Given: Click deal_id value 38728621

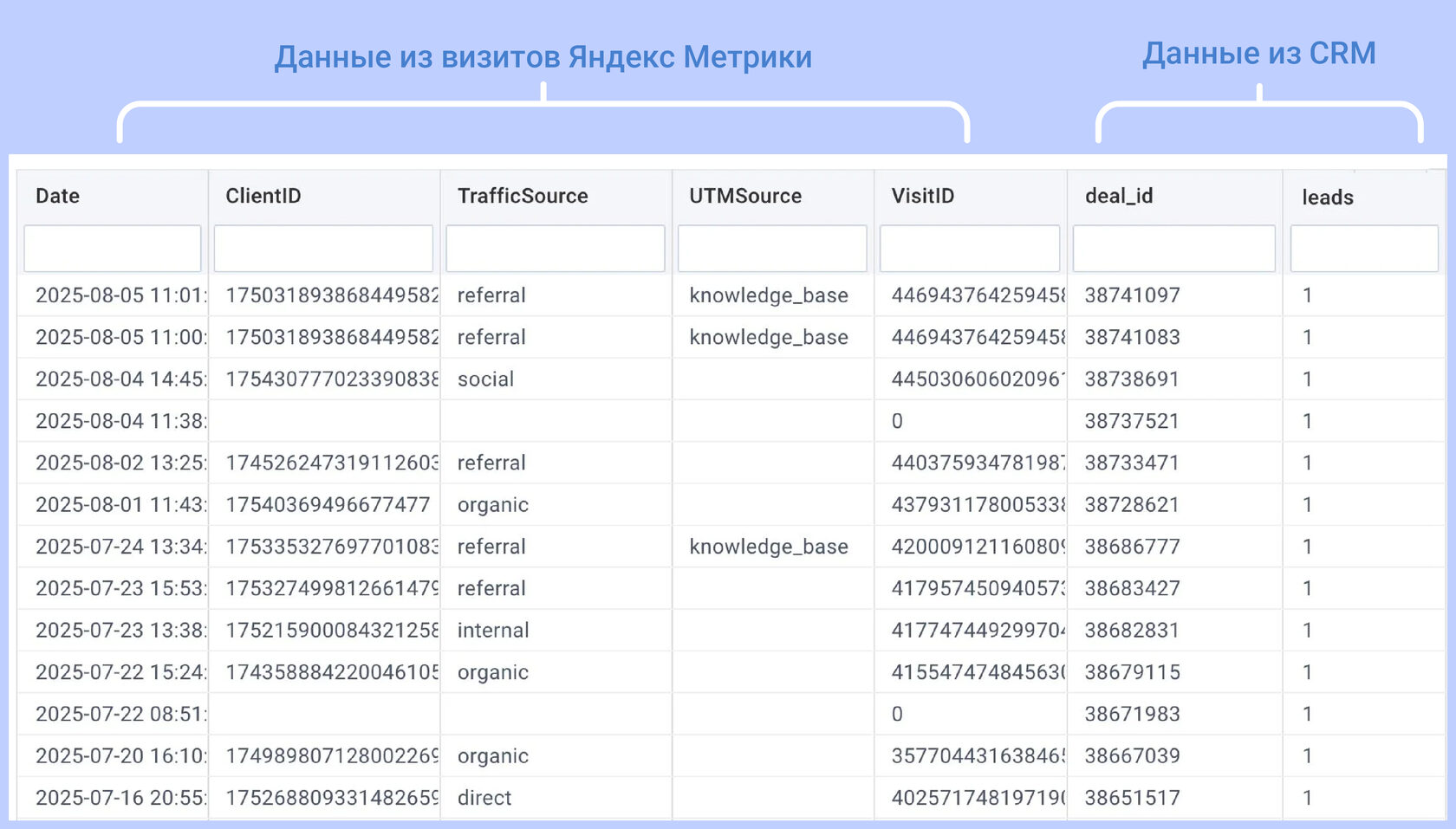Looking at the screenshot, I should click(x=1133, y=505).
